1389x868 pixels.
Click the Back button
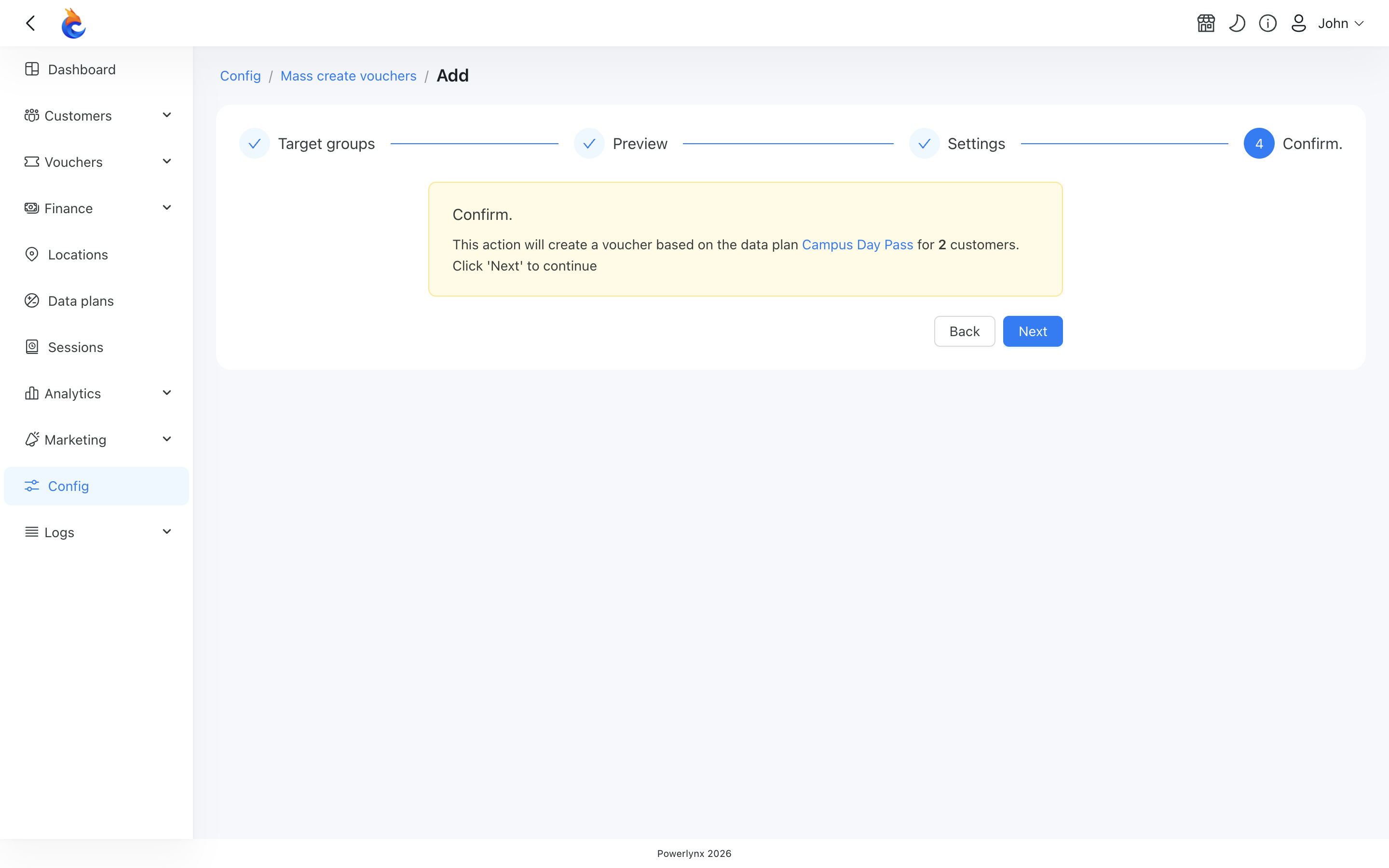[964, 331]
